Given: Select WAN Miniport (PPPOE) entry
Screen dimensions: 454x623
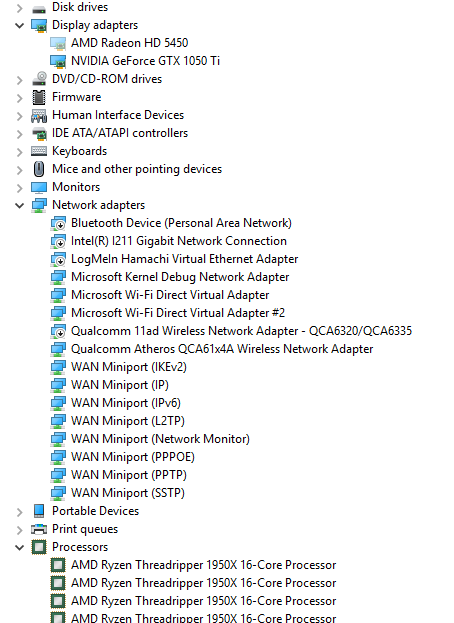Looking at the screenshot, I should tap(133, 457).
